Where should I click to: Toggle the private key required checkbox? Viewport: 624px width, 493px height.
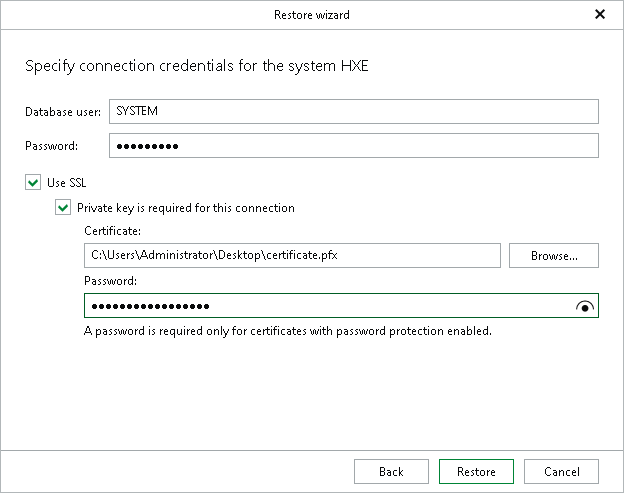pos(65,208)
